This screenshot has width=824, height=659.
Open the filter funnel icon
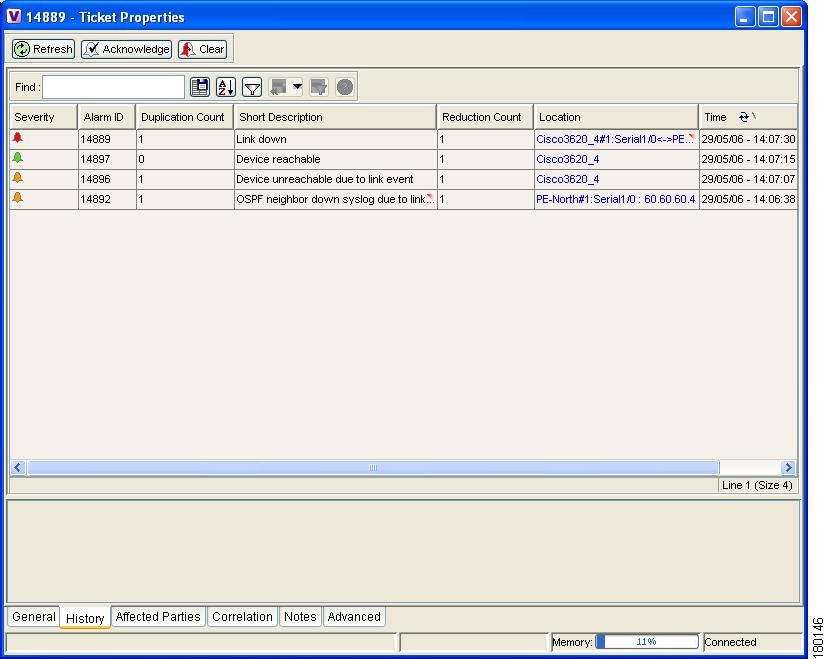(x=252, y=88)
